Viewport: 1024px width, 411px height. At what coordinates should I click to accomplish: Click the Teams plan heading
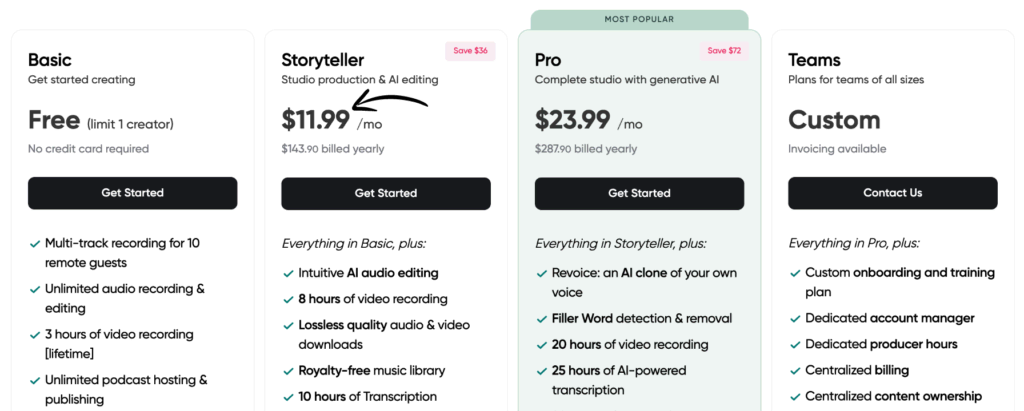[814, 60]
